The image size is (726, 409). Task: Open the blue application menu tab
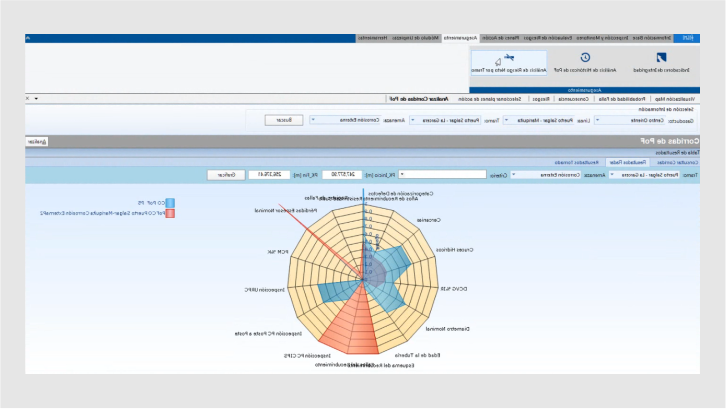pyautogui.click(x=687, y=38)
